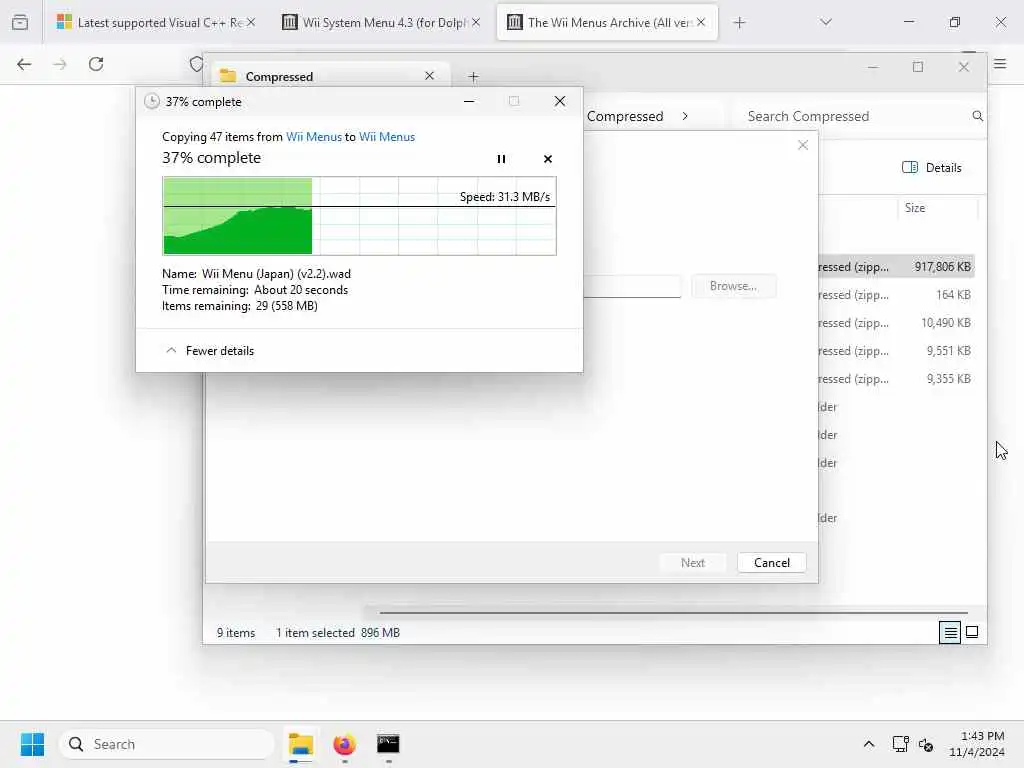
Task: Go forward in the browser
Action: coord(60,64)
